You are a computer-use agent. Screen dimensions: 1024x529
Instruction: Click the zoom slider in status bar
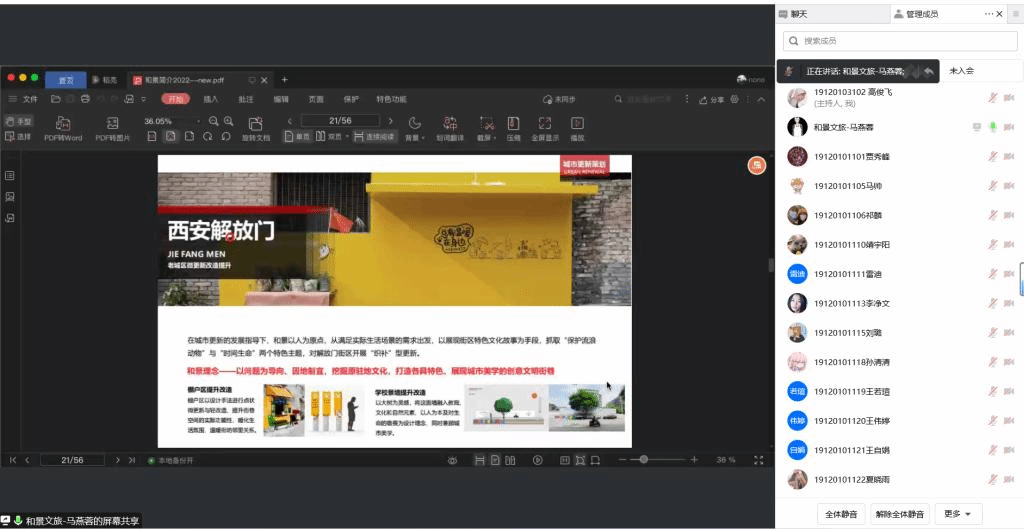click(644, 459)
